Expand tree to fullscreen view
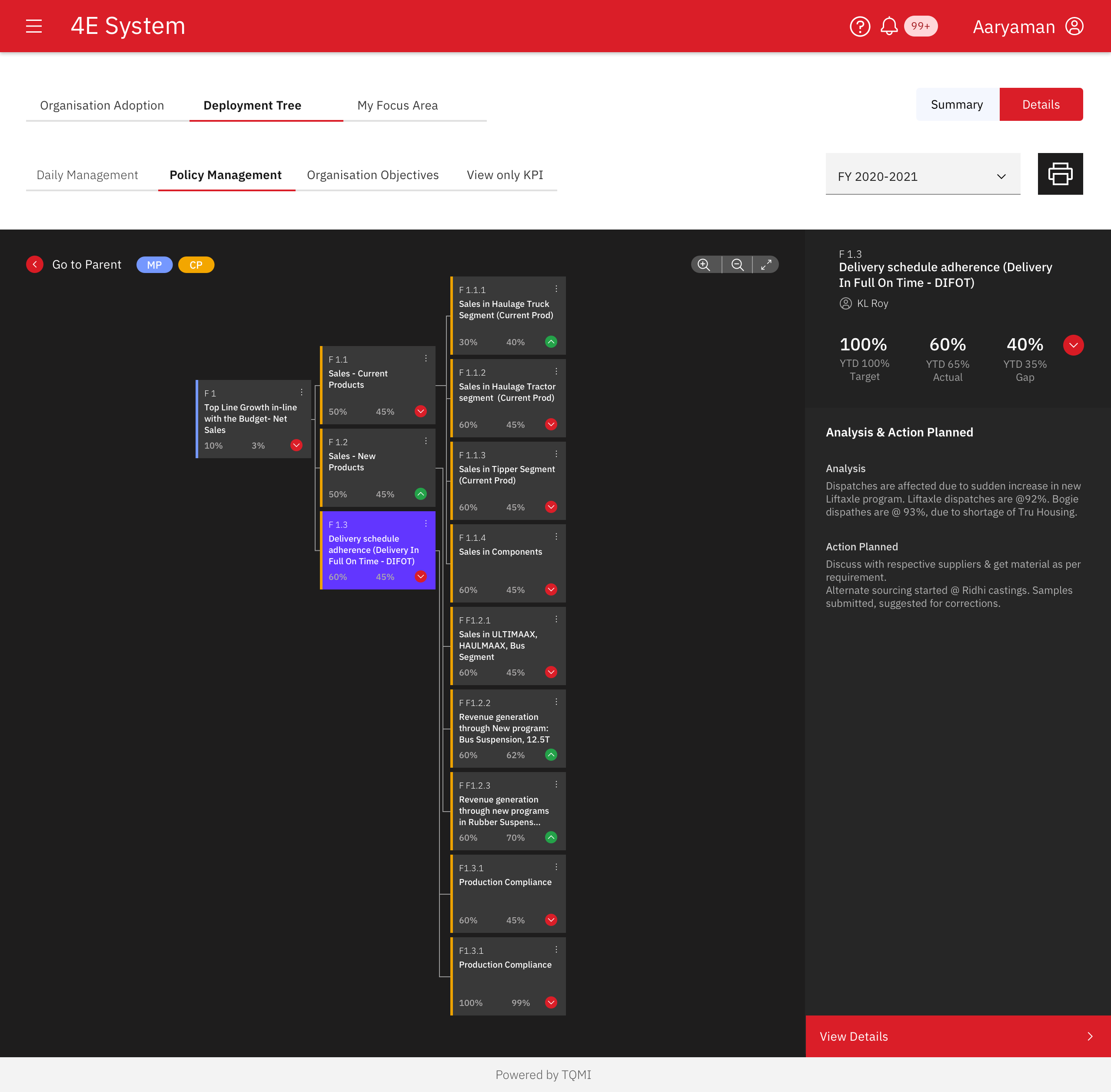The image size is (1111, 1092). (x=766, y=264)
